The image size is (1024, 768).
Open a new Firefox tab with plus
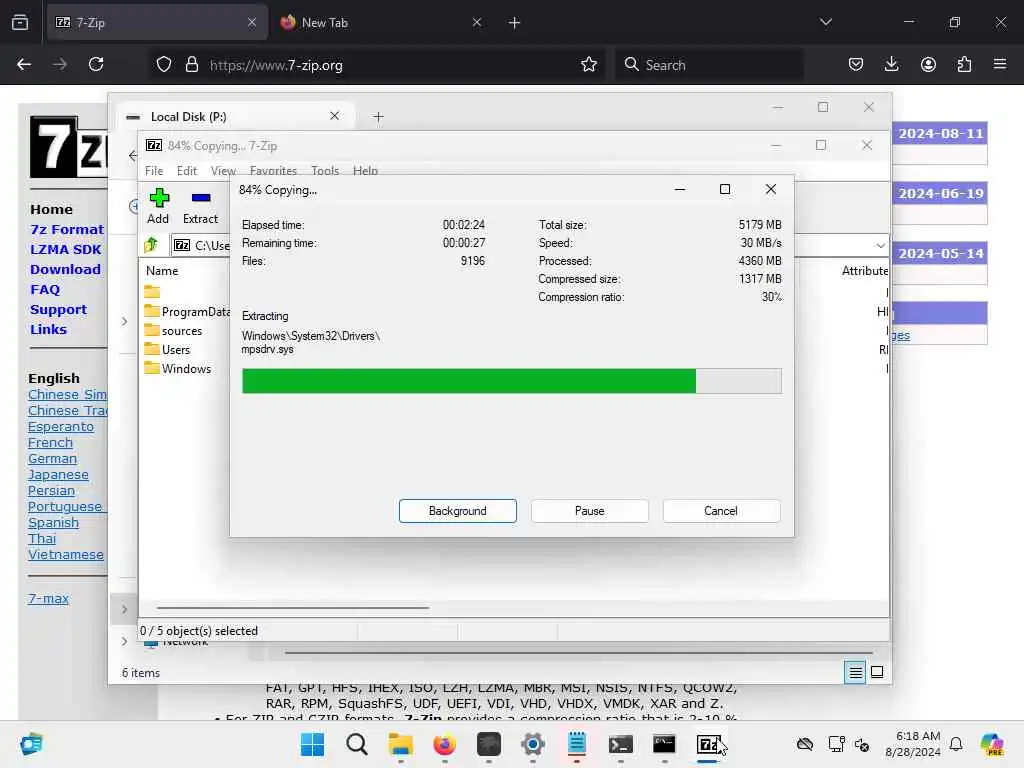515,23
